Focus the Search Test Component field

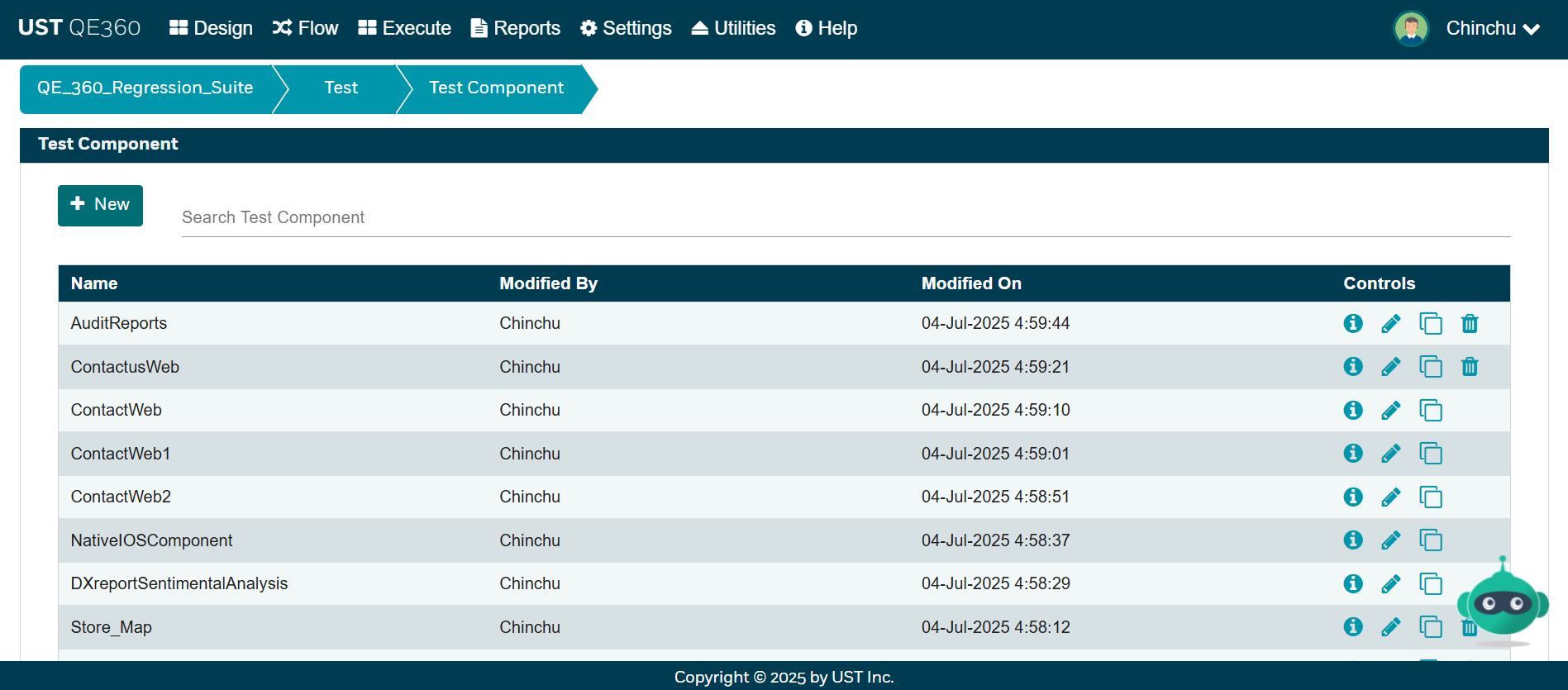point(845,217)
